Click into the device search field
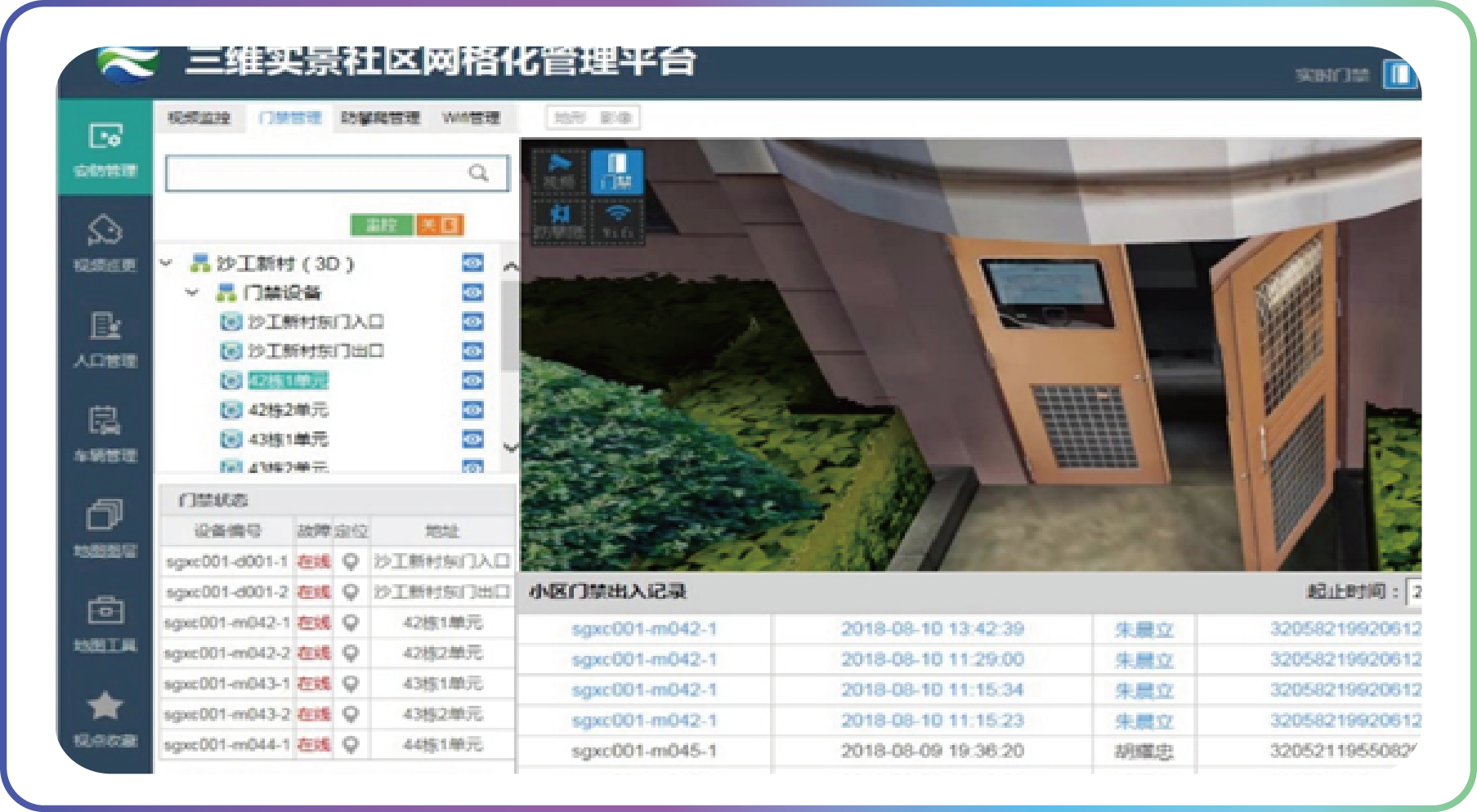 (x=315, y=173)
